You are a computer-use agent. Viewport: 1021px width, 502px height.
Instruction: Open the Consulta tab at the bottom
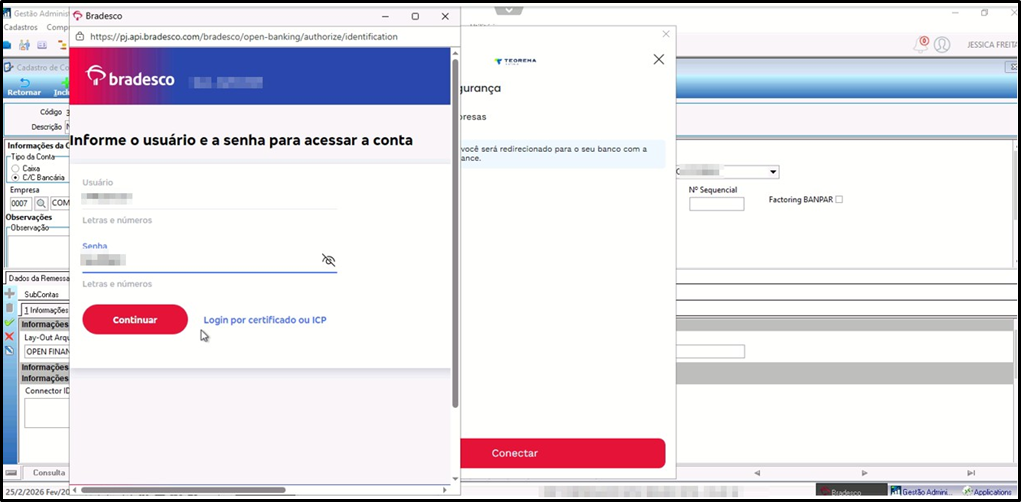[x=49, y=472]
